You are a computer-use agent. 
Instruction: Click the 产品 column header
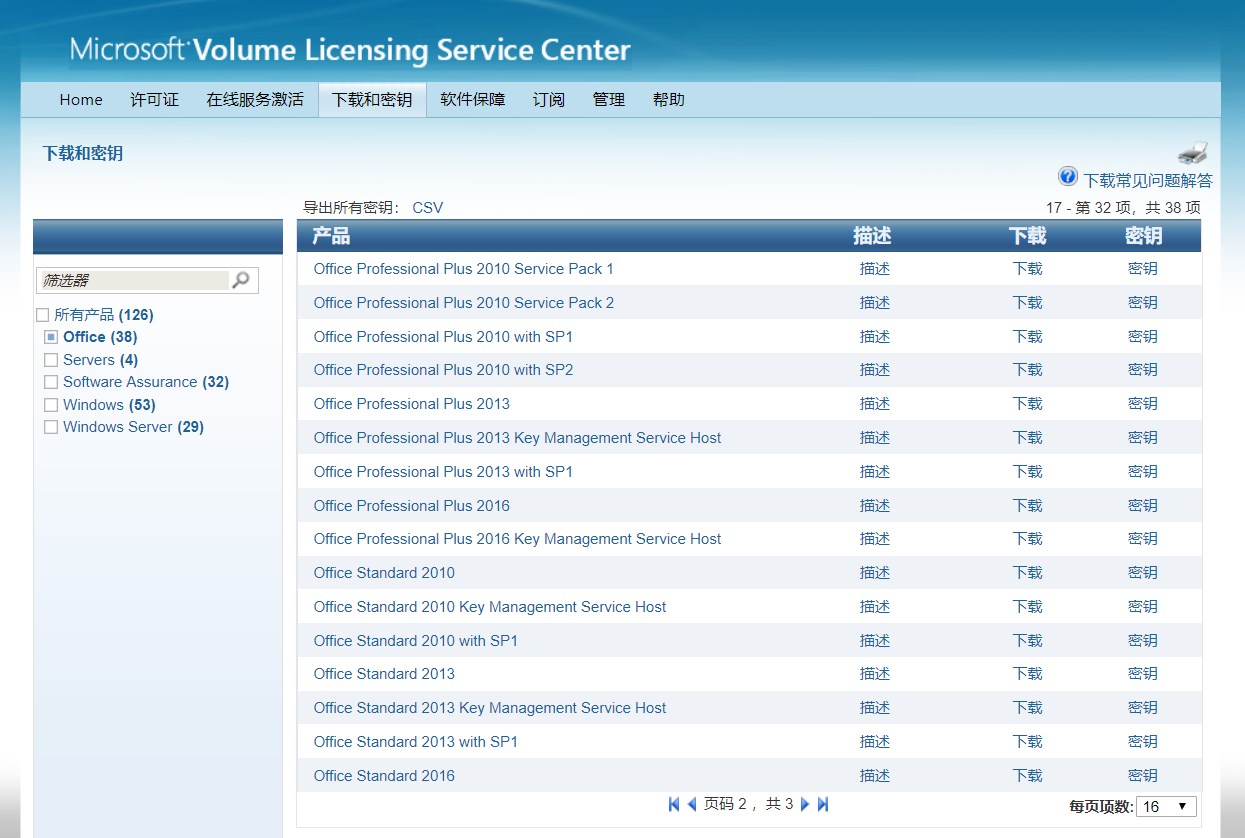[x=331, y=236]
